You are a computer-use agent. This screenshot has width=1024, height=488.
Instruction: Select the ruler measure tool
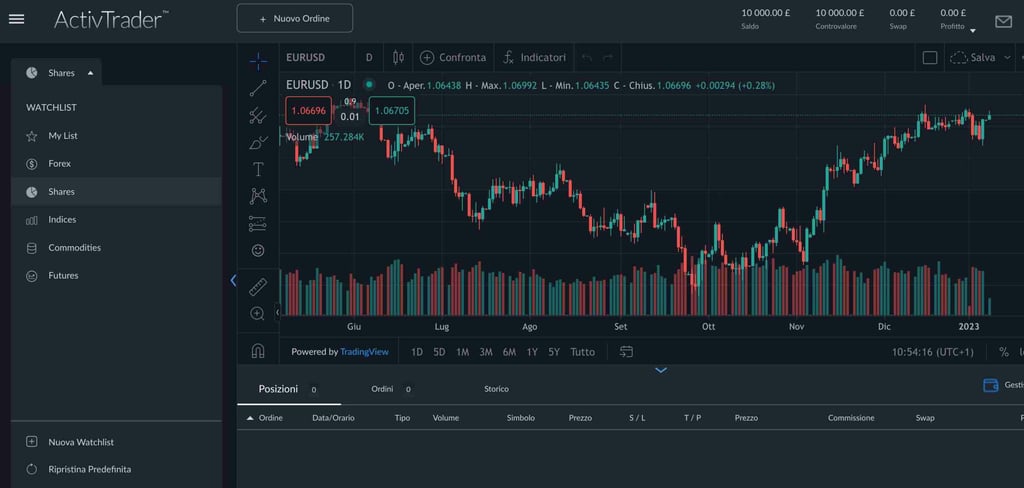(258, 288)
